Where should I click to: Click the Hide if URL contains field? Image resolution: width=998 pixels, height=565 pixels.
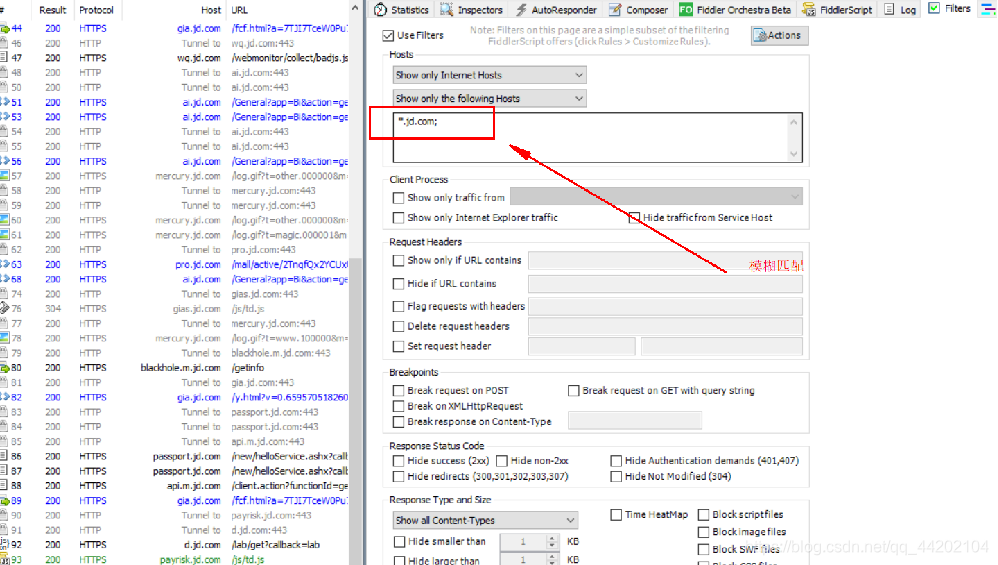click(665, 284)
